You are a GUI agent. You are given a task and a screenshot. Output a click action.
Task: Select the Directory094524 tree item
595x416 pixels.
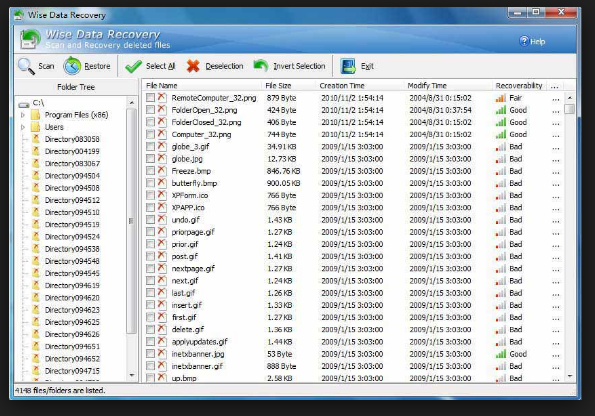[x=72, y=236]
